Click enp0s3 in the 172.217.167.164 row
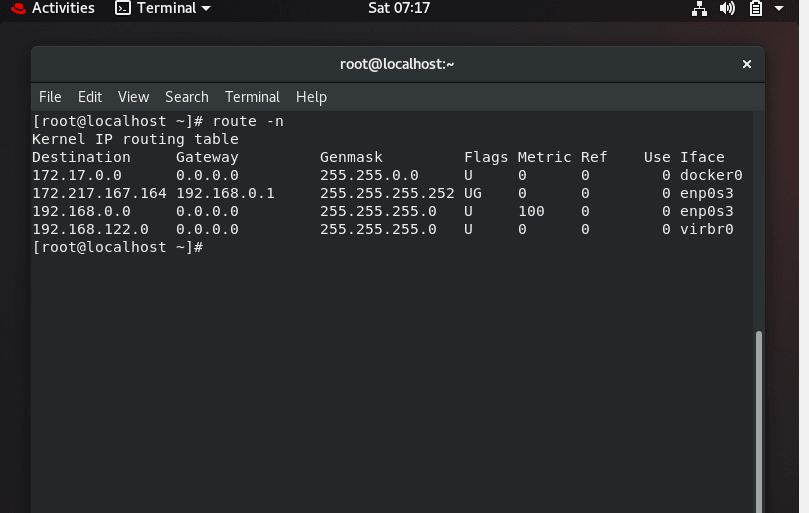This screenshot has height=513, width=809. coord(707,194)
